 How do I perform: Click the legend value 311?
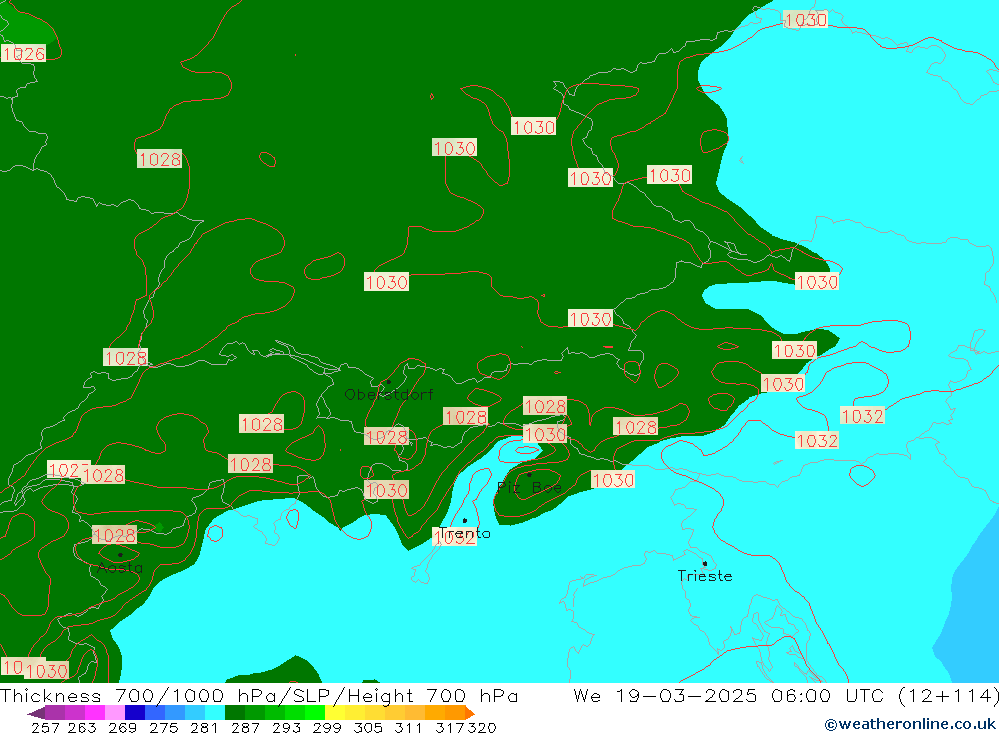click(x=408, y=727)
